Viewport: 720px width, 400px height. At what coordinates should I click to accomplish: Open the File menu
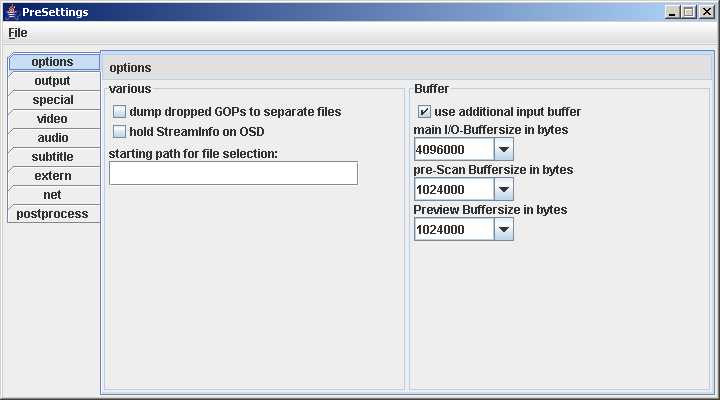18,32
